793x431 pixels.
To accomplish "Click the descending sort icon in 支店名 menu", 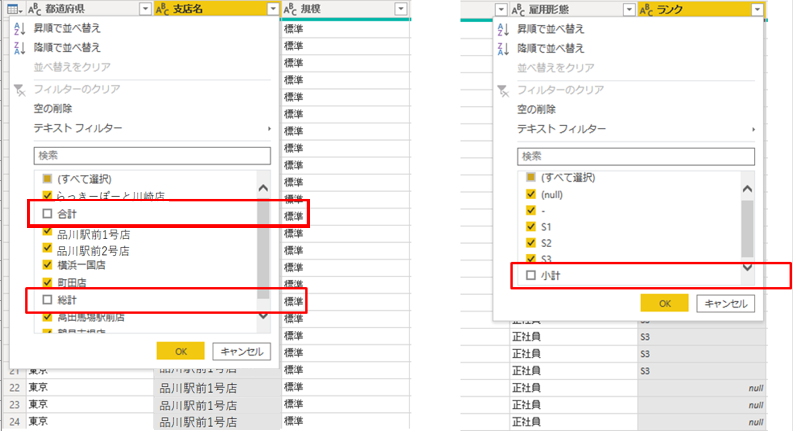I will pyautogui.click(x=20, y=48).
